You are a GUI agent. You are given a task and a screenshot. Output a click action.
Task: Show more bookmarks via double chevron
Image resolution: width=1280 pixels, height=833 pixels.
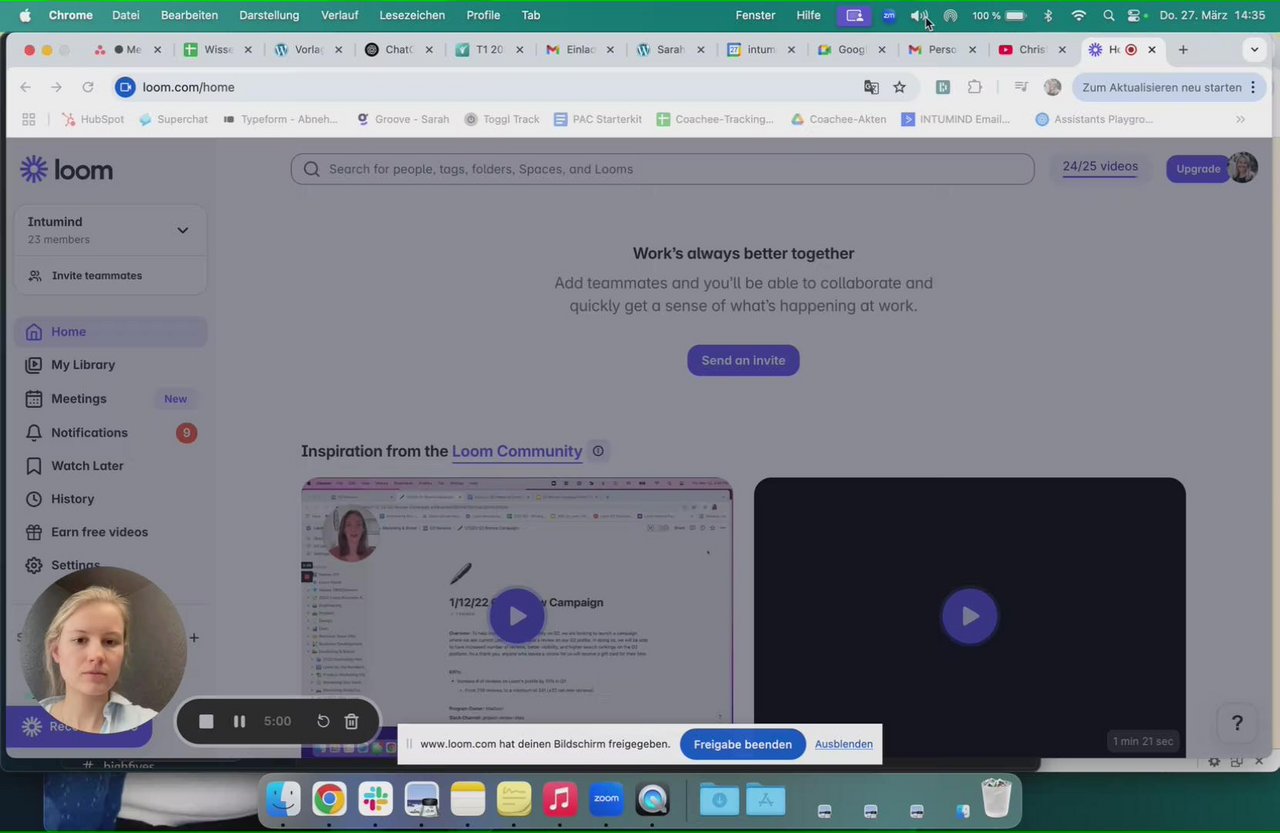(x=1240, y=119)
